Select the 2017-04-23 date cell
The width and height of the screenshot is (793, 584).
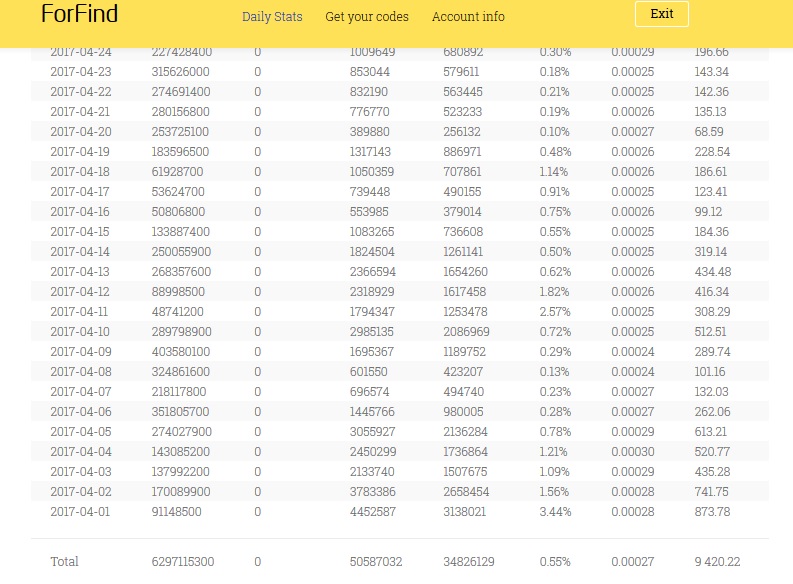click(x=81, y=72)
